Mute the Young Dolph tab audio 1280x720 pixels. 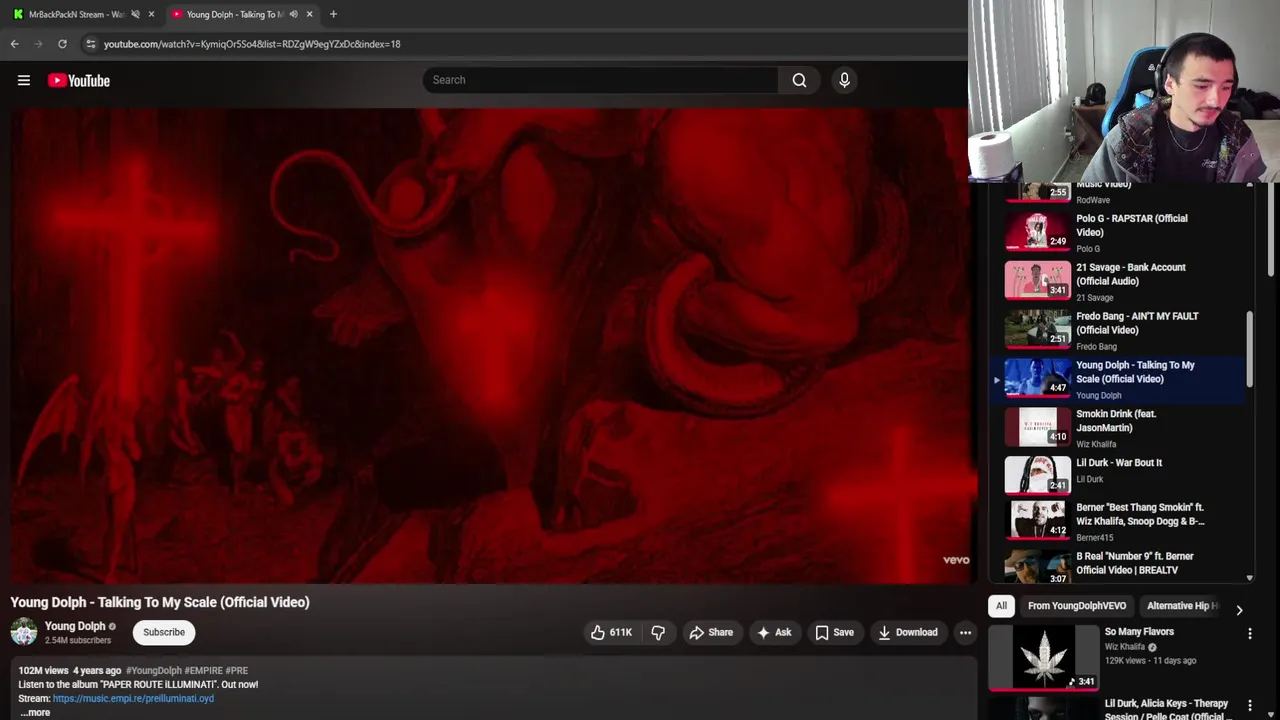293,14
